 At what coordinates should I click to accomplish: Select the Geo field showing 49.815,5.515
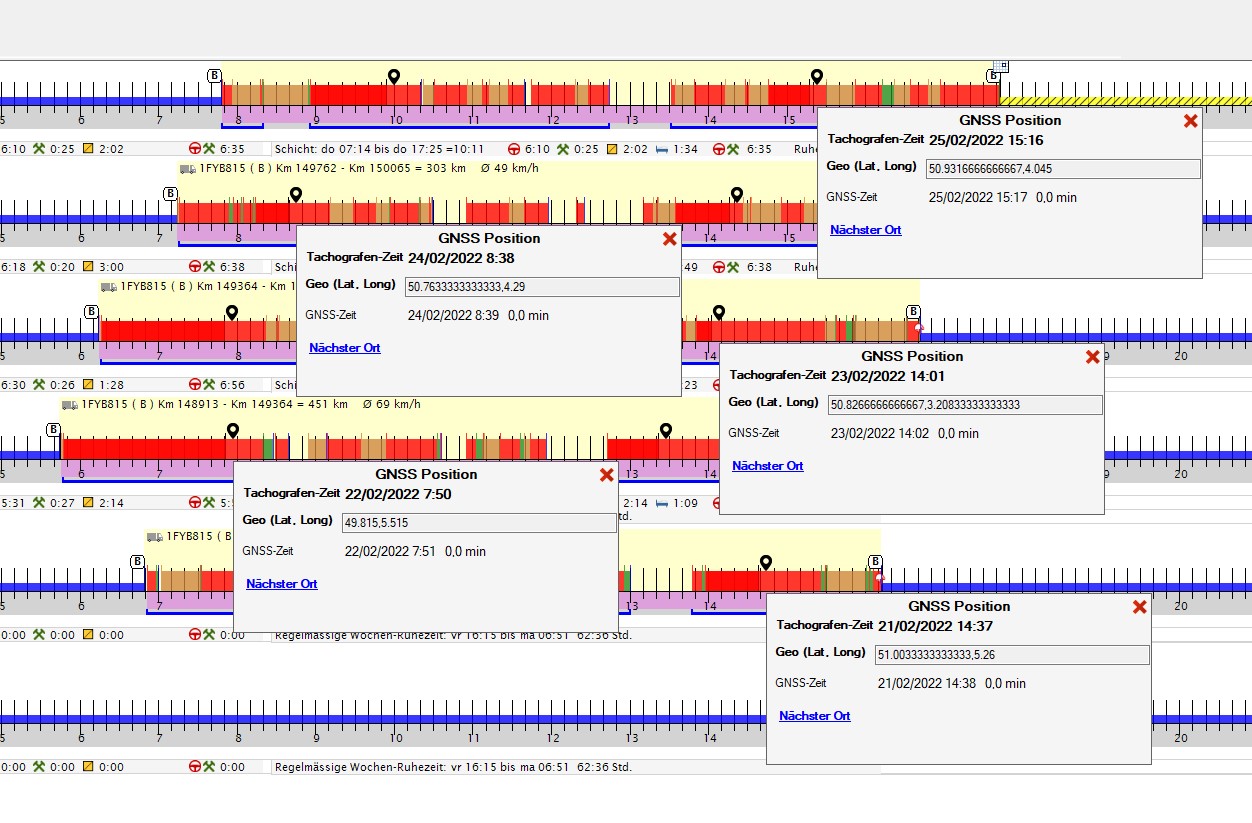pyautogui.click(x=478, y=523)
